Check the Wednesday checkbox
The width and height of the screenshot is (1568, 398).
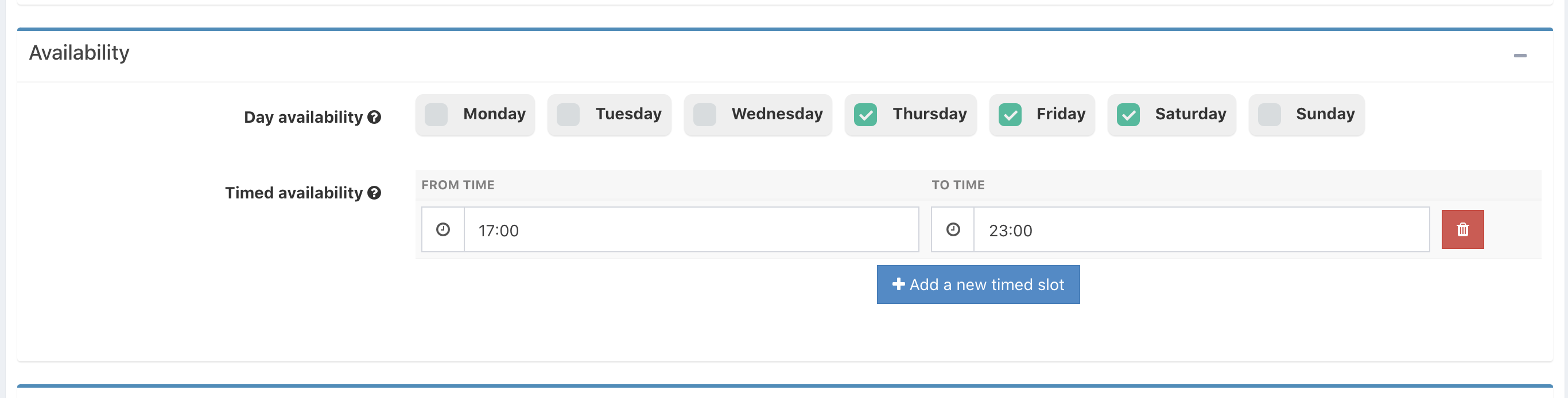(704, 114)
